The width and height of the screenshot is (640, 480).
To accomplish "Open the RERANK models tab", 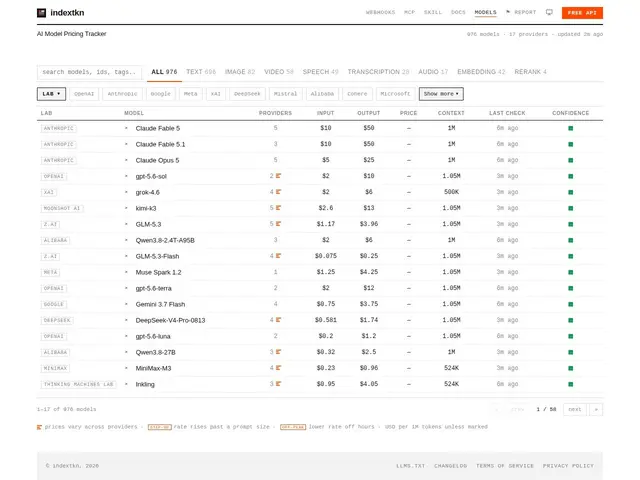I will point(530,72).
